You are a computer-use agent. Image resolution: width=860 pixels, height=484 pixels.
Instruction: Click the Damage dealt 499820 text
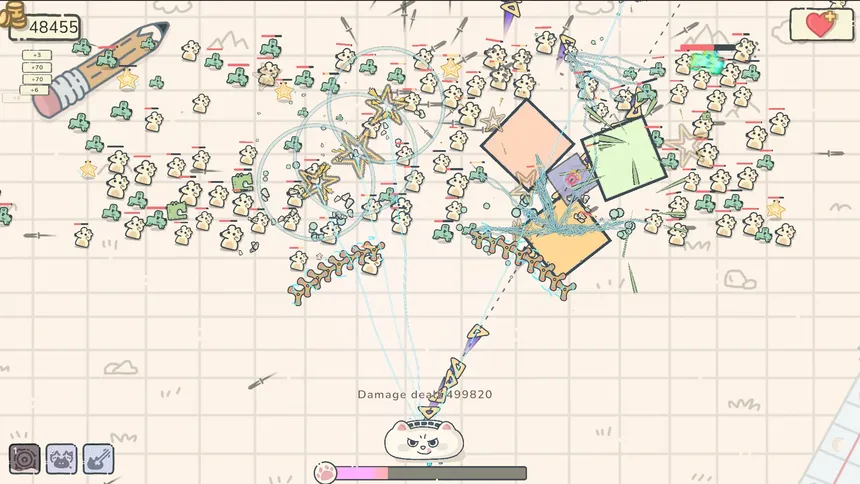[x=425, y=394]
